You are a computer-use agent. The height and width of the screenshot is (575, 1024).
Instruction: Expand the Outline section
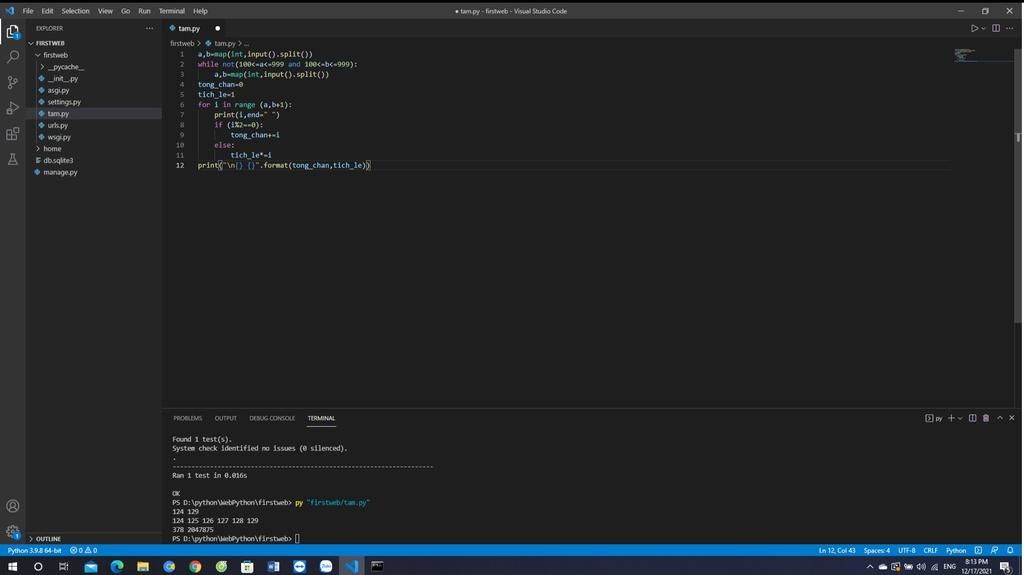pyautogui.click(x=47, y=538)
